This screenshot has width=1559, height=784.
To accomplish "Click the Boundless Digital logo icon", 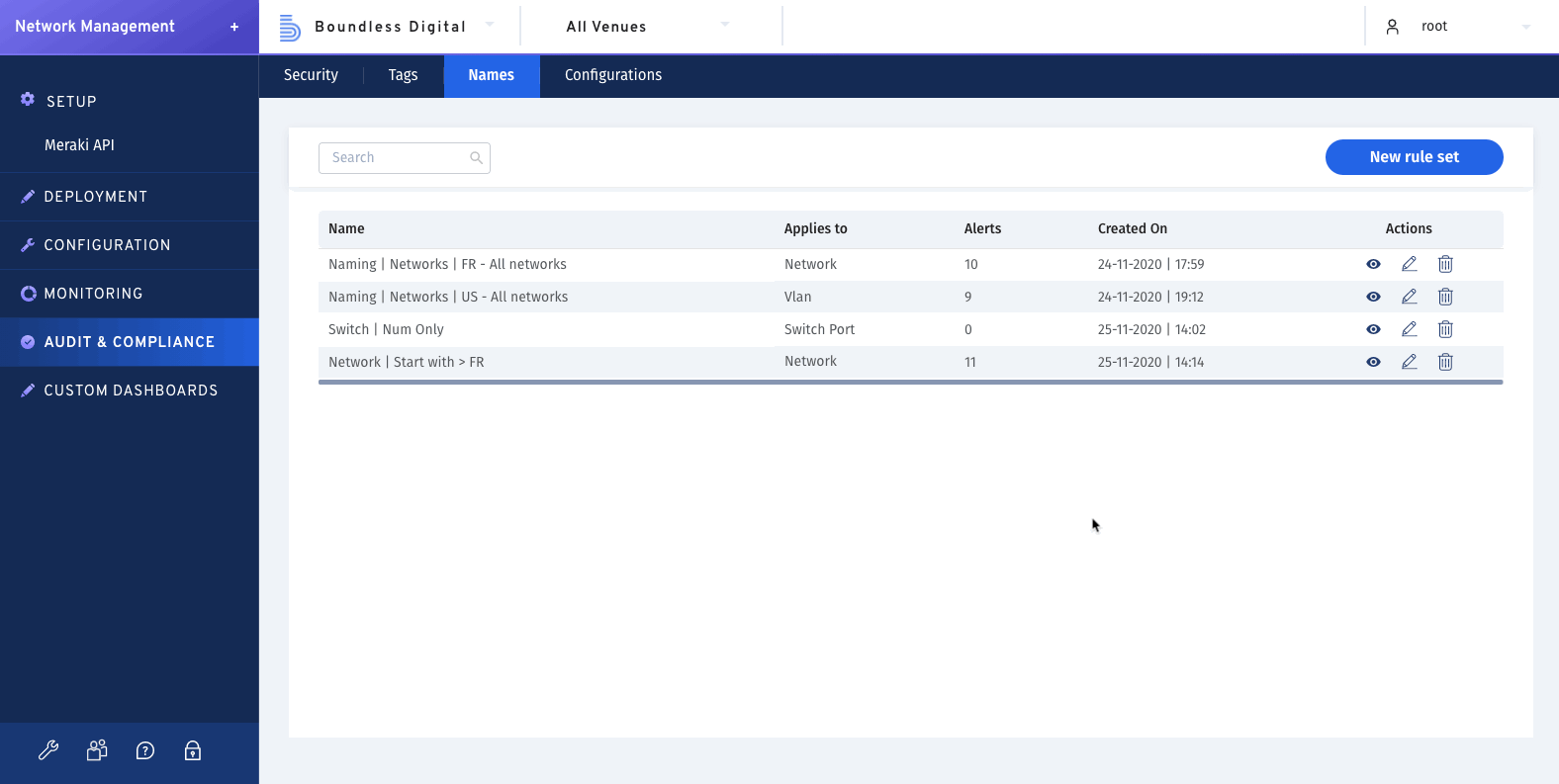I will (x=289, y=28).
